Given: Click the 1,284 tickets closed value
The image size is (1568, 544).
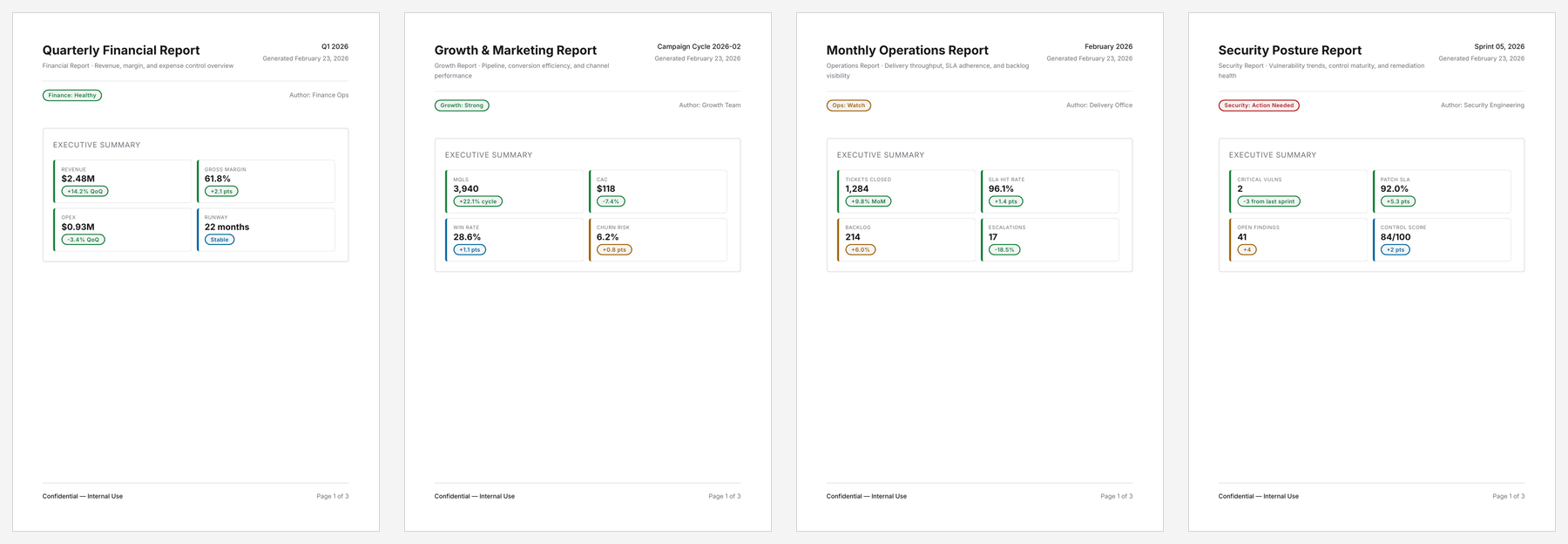Looking at the screenshot, I should pos(856,188).
